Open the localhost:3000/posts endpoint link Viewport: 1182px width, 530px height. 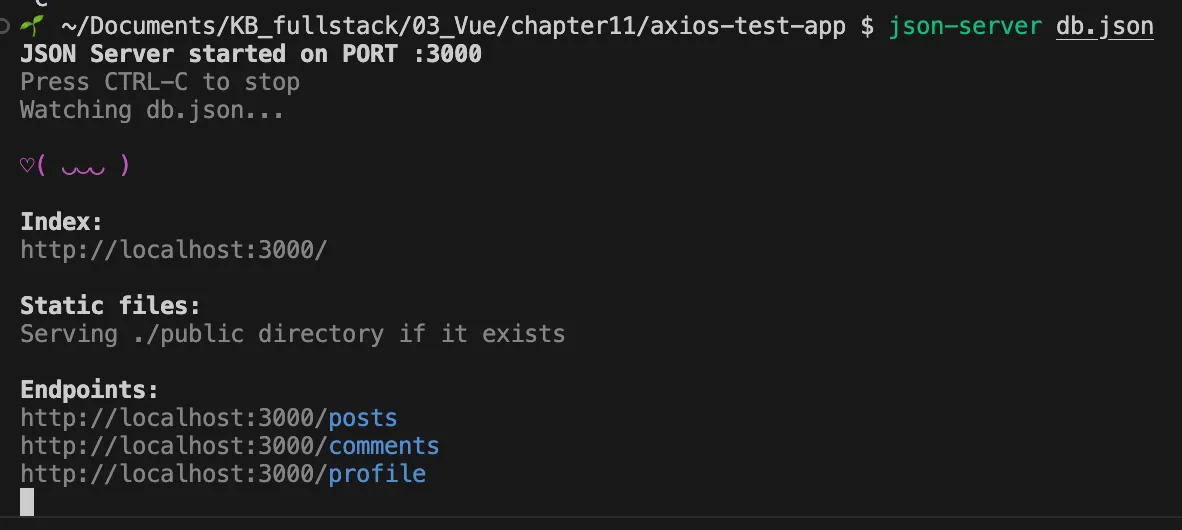point(362,417)
